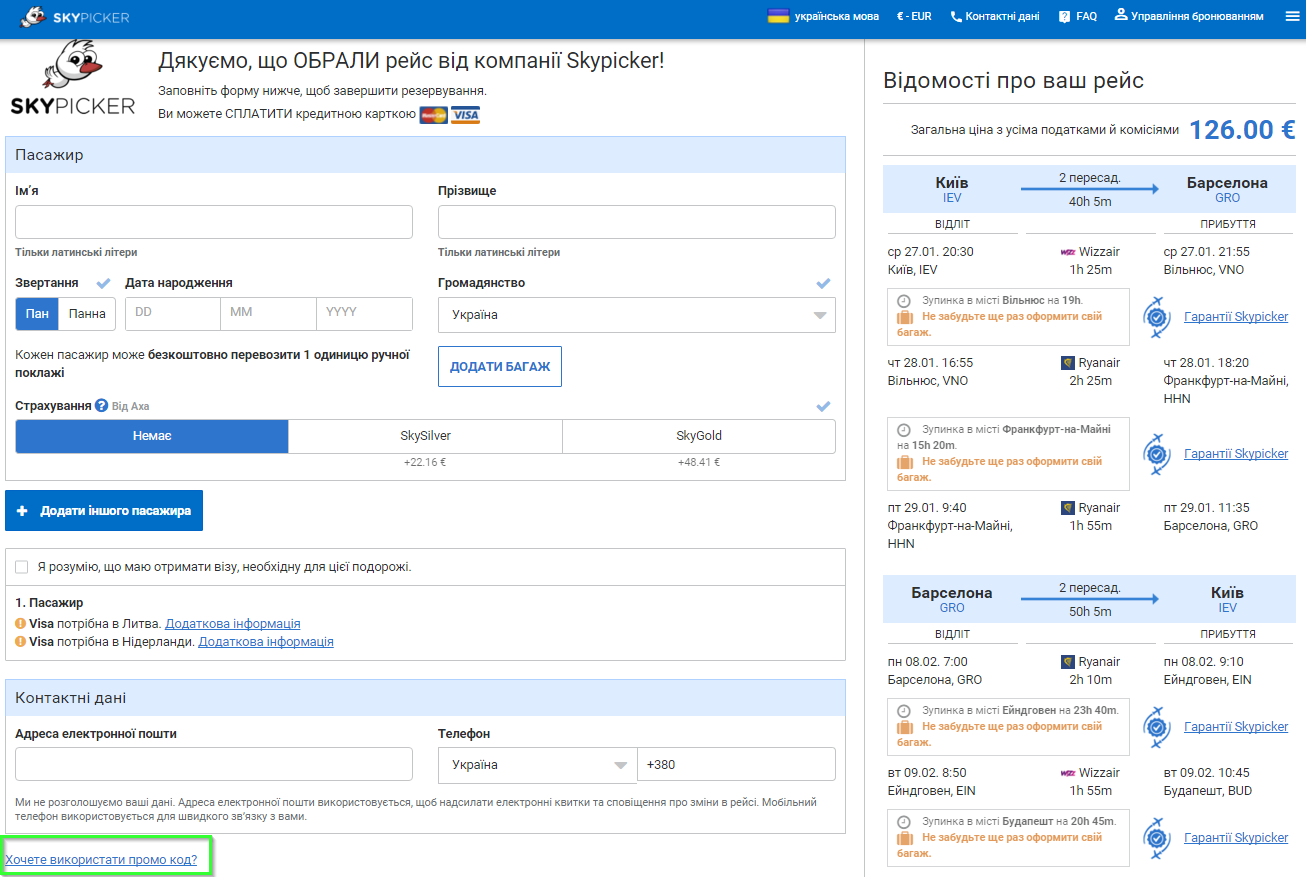Viewport: 1306px width, 877px height.
Task: Open the promo code link
Action: coord(101,860)
